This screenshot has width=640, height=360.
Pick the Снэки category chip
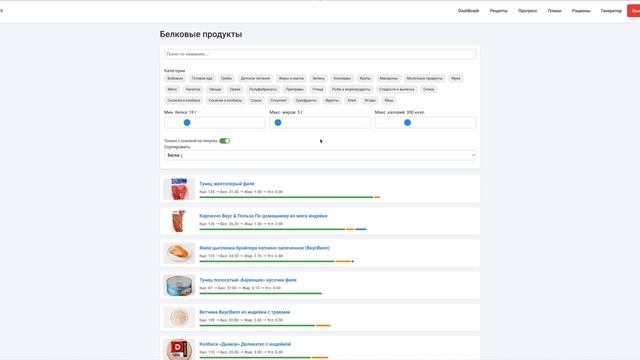click(429, 89)
